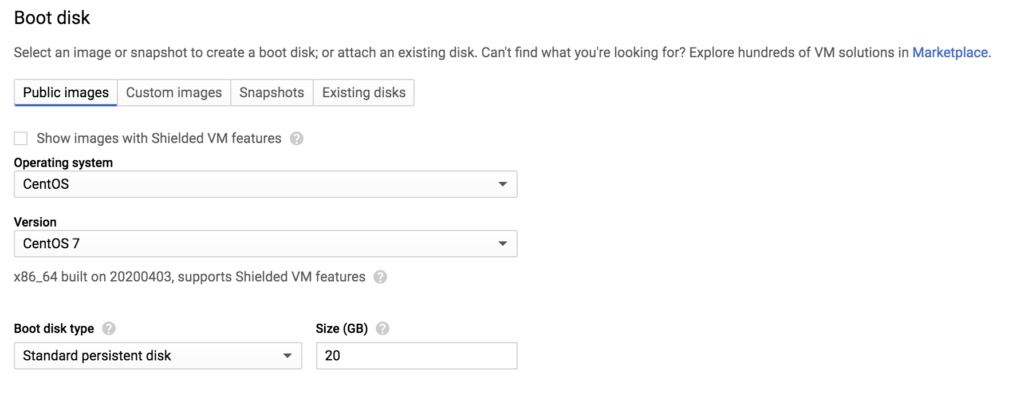
Task: Click the Size (GB) label text
Action: [x=342, y=328]
